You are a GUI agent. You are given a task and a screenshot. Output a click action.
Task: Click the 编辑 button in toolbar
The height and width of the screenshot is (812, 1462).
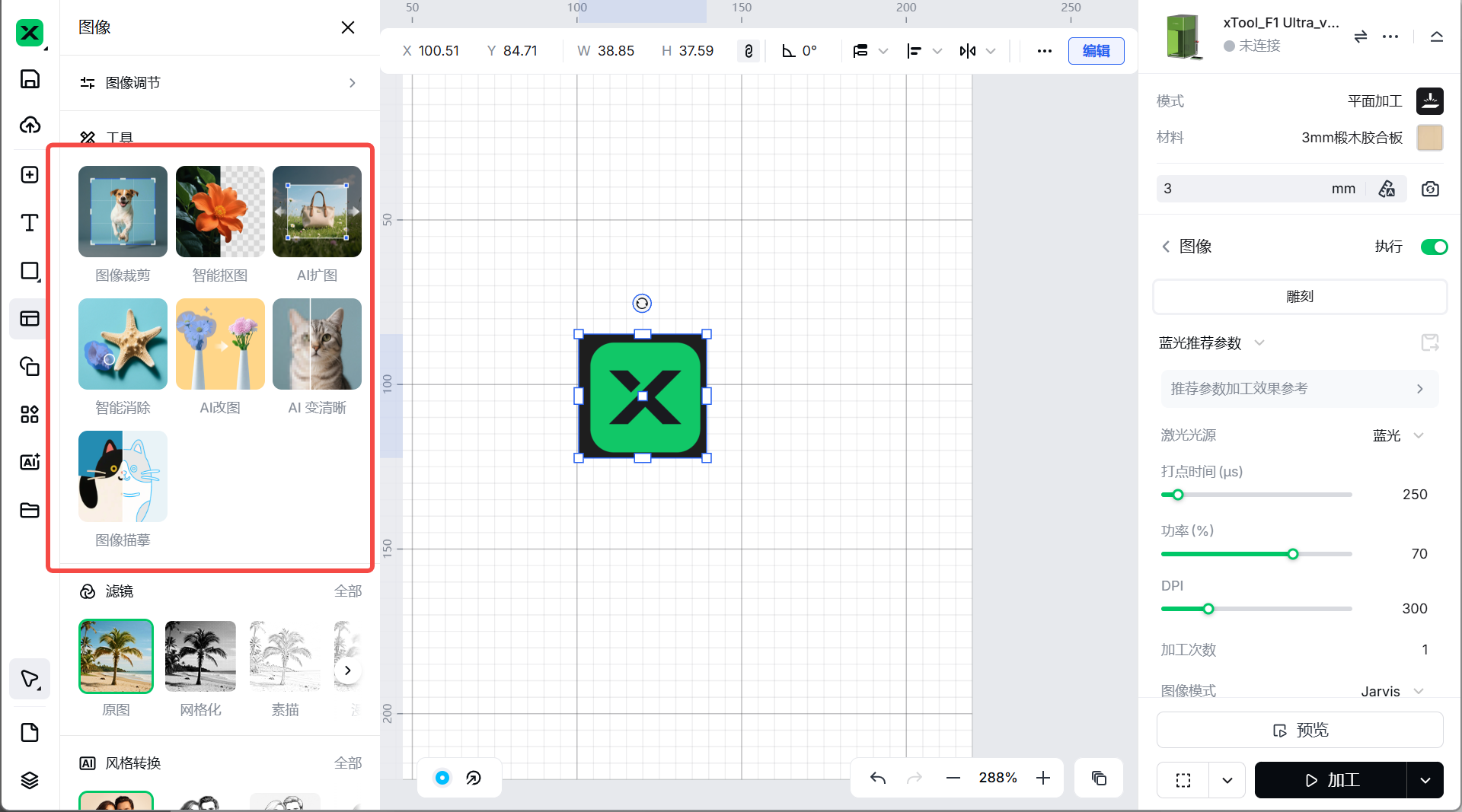1096,51
